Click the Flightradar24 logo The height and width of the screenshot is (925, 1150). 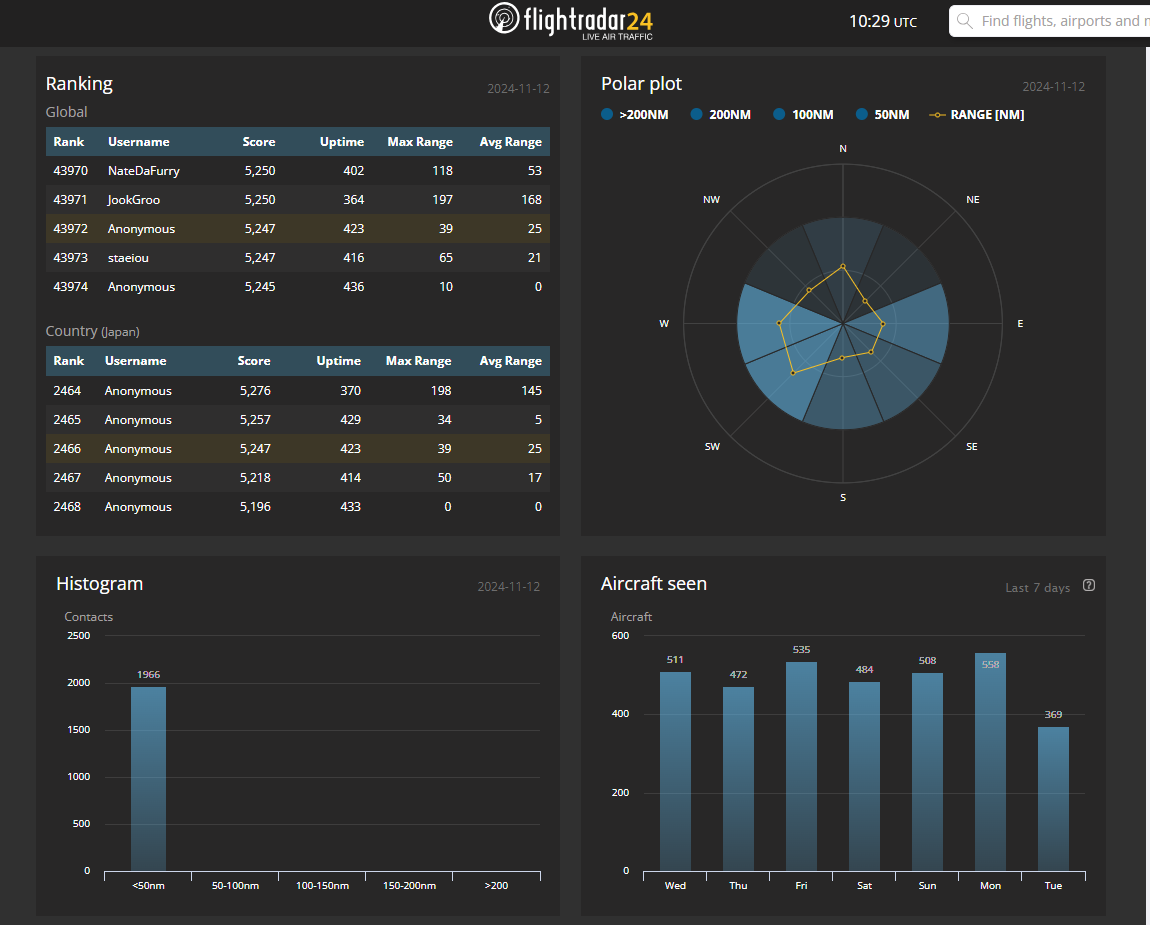pos(571,21)
